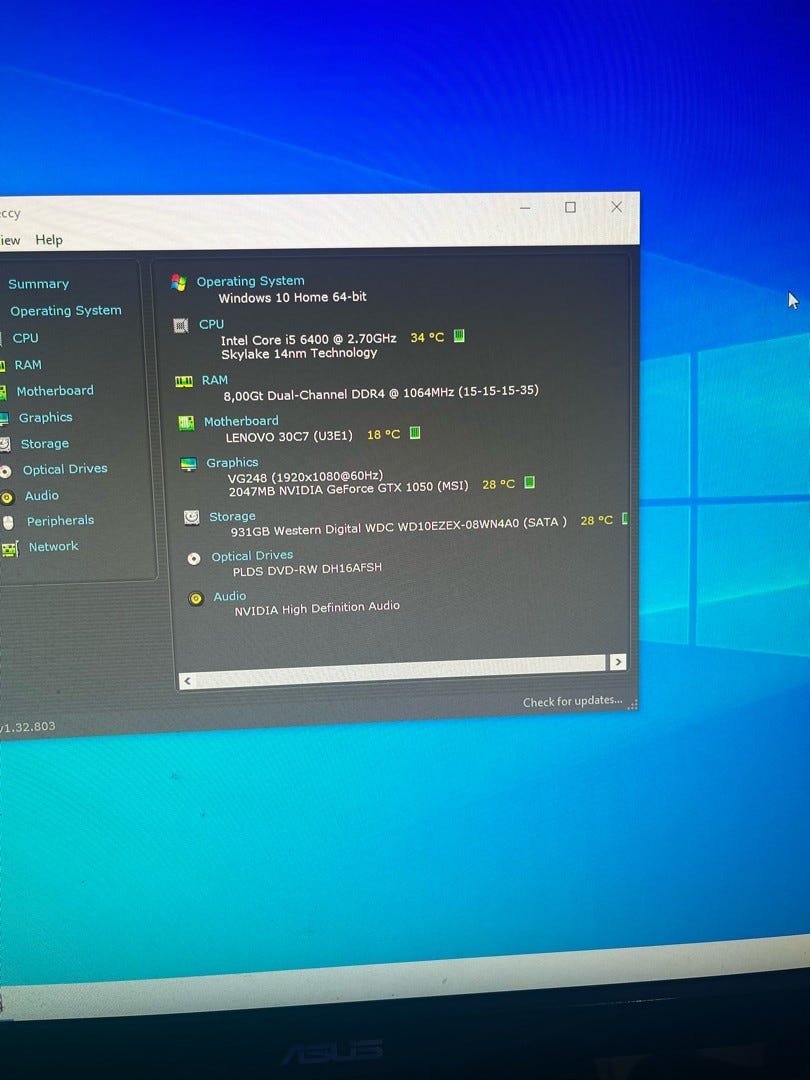Viewport: 810px width, 1080px height.
Task: Select Motherboard in the sidebar
Action: [55, 391]
